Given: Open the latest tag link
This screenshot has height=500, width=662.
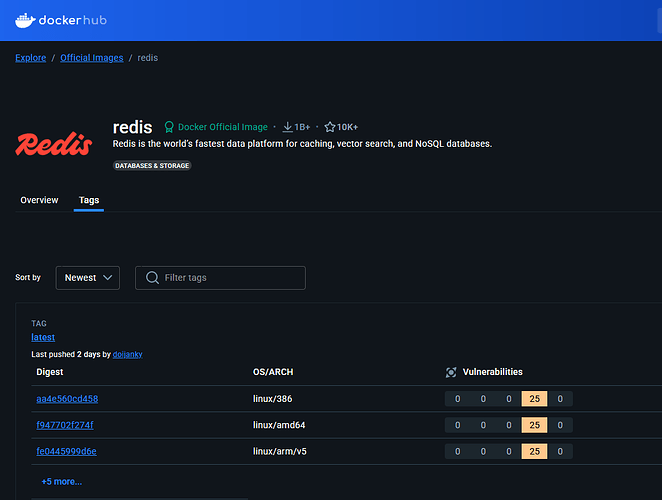Looking at the screenshot, I should [43, 337].
